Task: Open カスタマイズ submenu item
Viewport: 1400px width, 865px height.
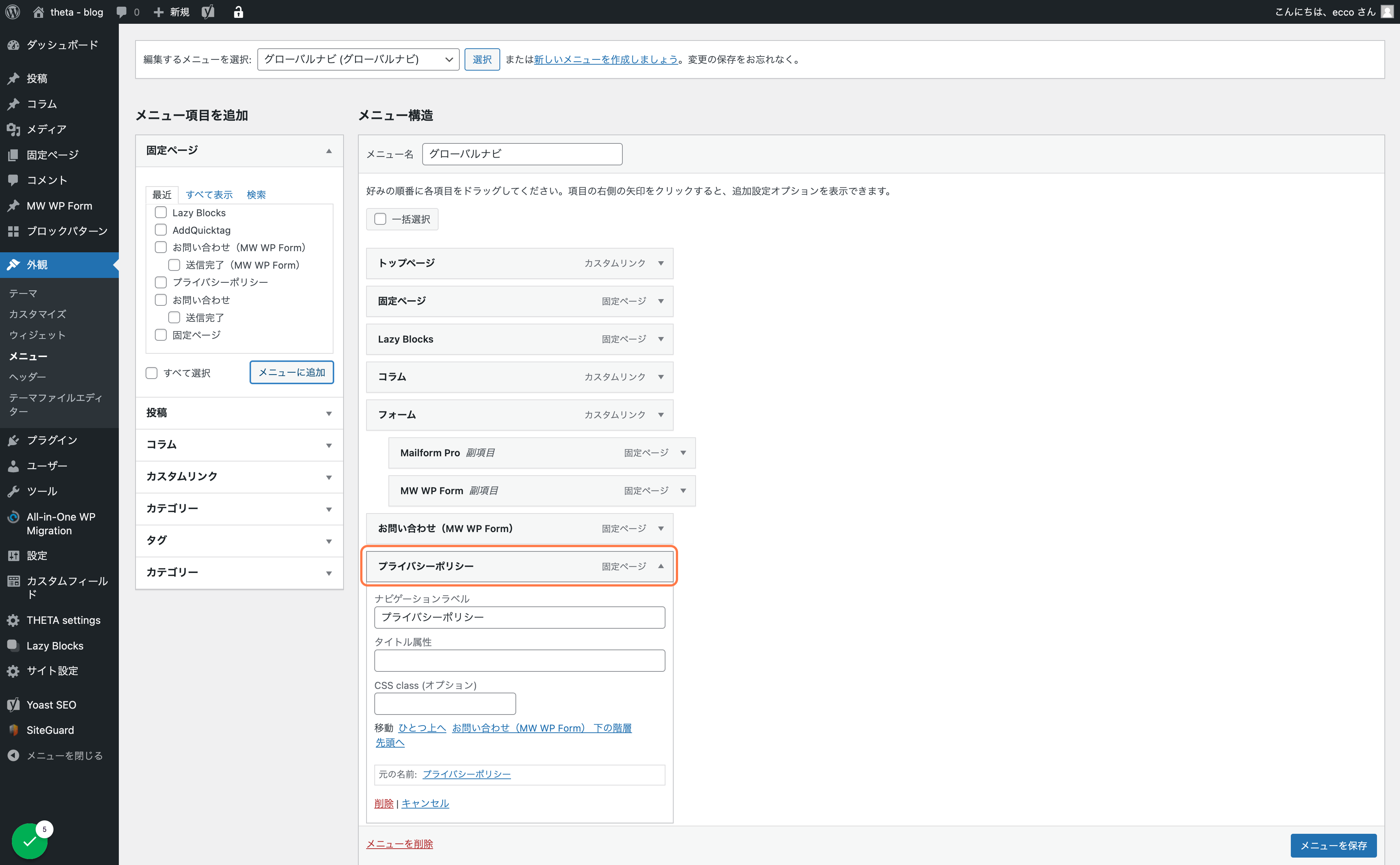Action: coord(38,314)
